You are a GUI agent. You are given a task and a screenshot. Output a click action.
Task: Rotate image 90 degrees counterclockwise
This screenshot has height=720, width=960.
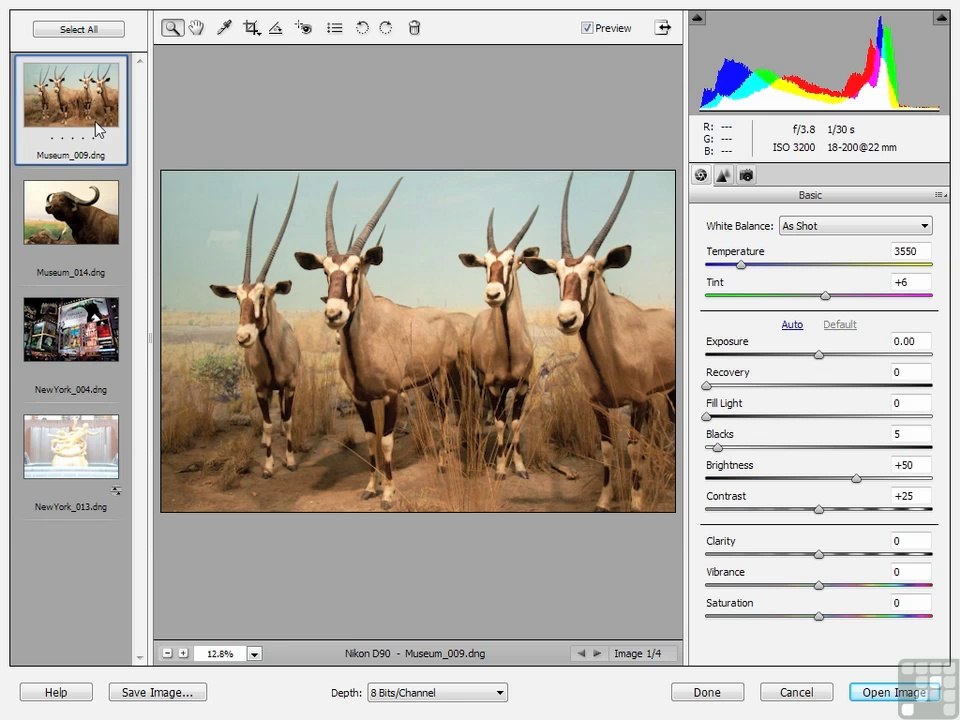(x=362, y=28)
